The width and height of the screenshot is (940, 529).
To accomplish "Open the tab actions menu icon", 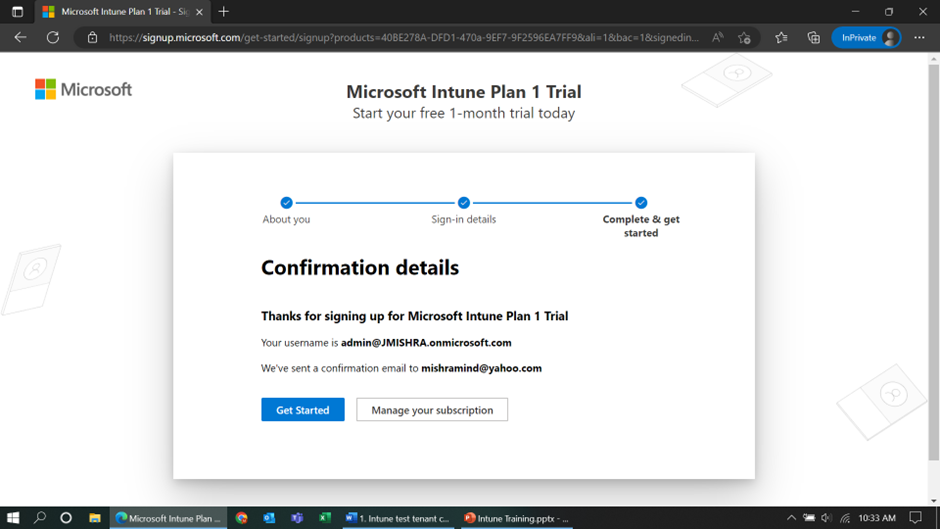I will click(x=17, y=11).
